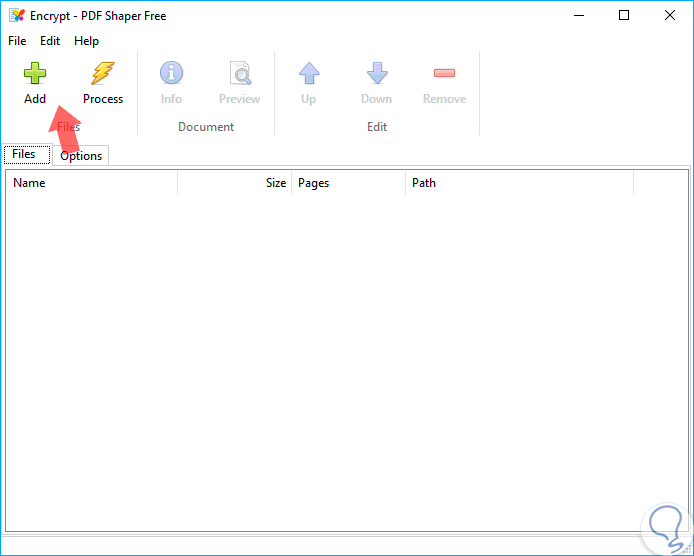Open the Edit menu
The image size is (694, 556).
coord(50,41)
